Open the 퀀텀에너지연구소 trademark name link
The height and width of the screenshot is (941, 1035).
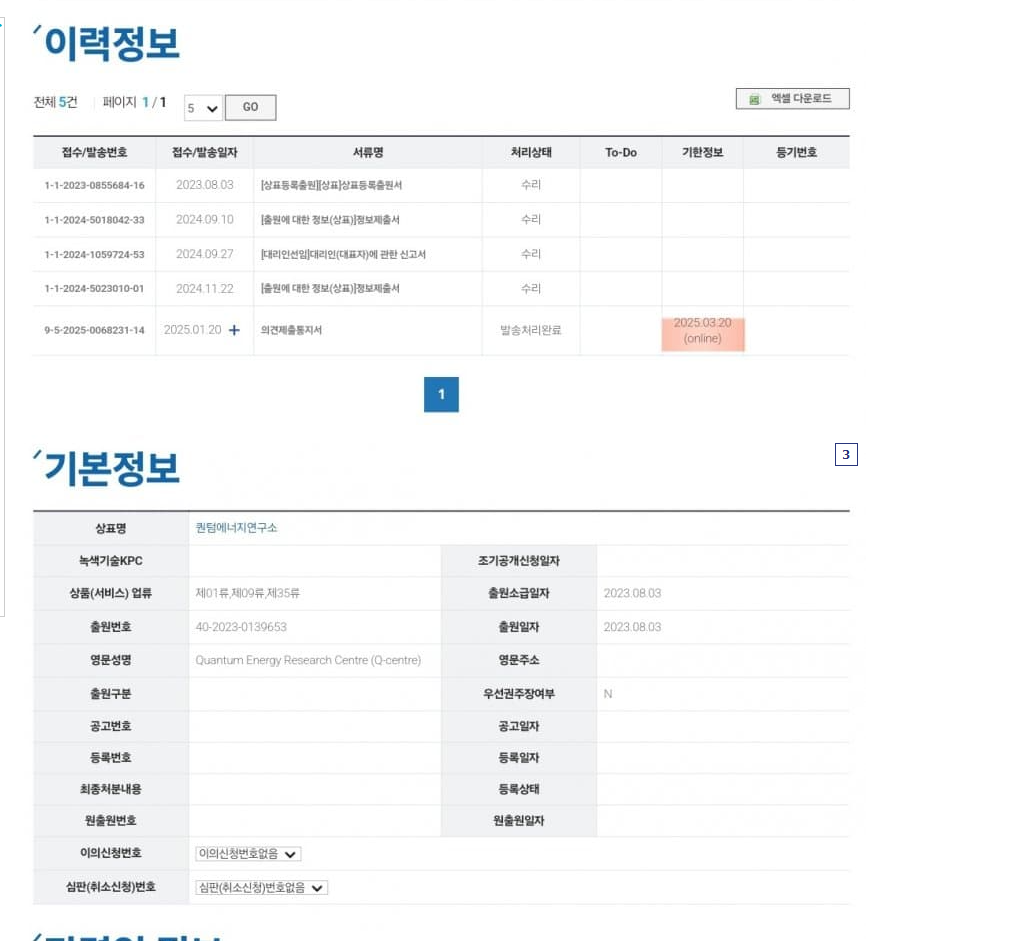pyautogui.click(x=236, y=528)
